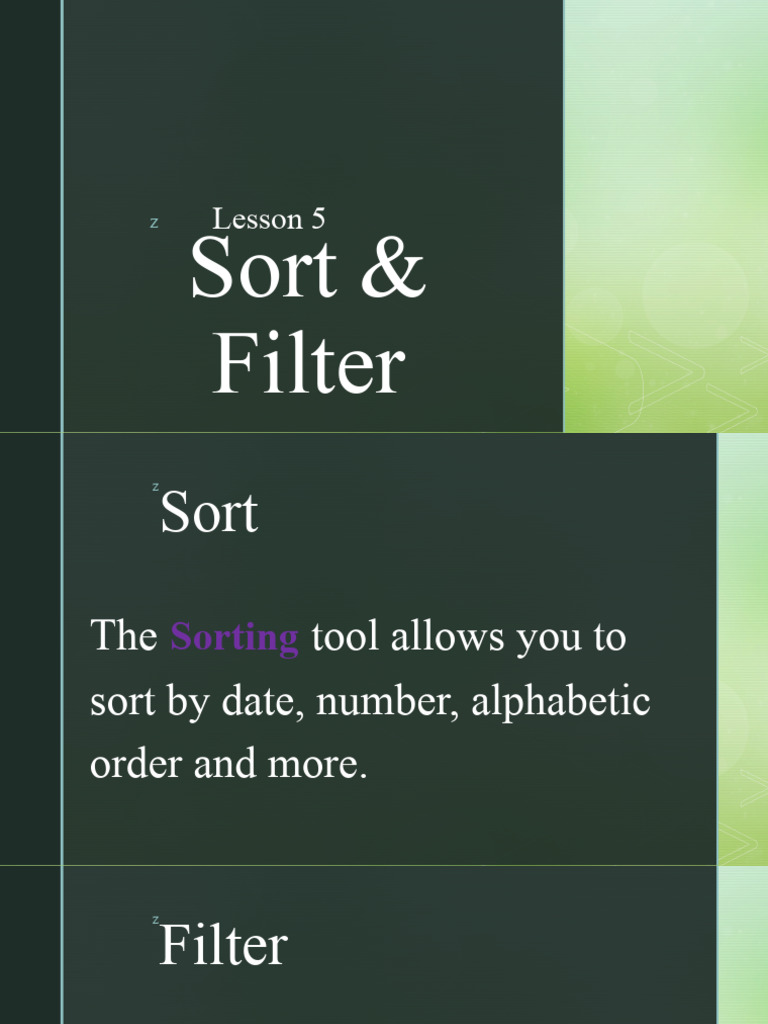768x1024 pixels.
Task: Click the word Filter in the large title
Action: tap(309, 362)
